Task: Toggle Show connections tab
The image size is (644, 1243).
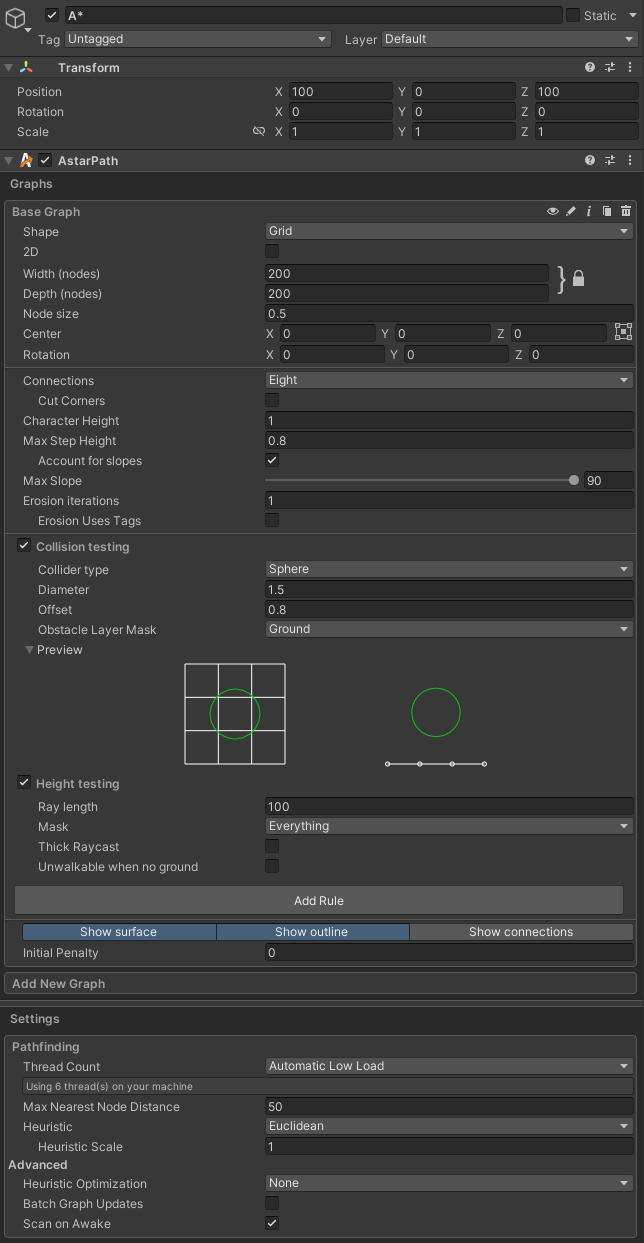Action: 521,931
